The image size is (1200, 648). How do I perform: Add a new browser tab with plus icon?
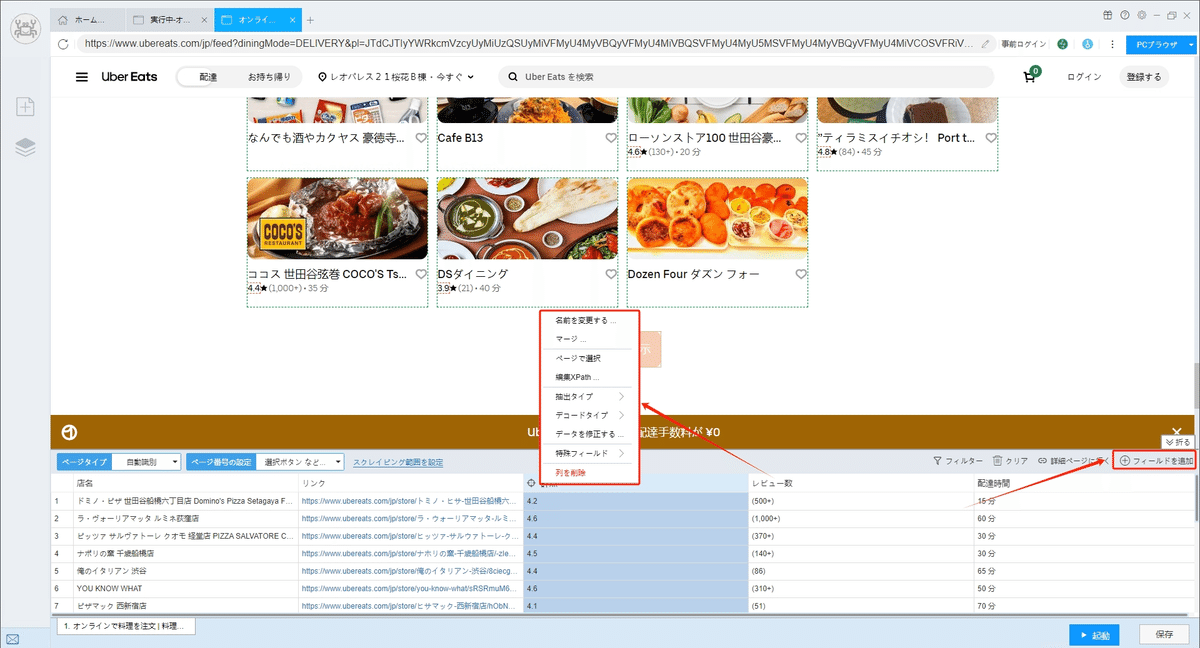310,20
